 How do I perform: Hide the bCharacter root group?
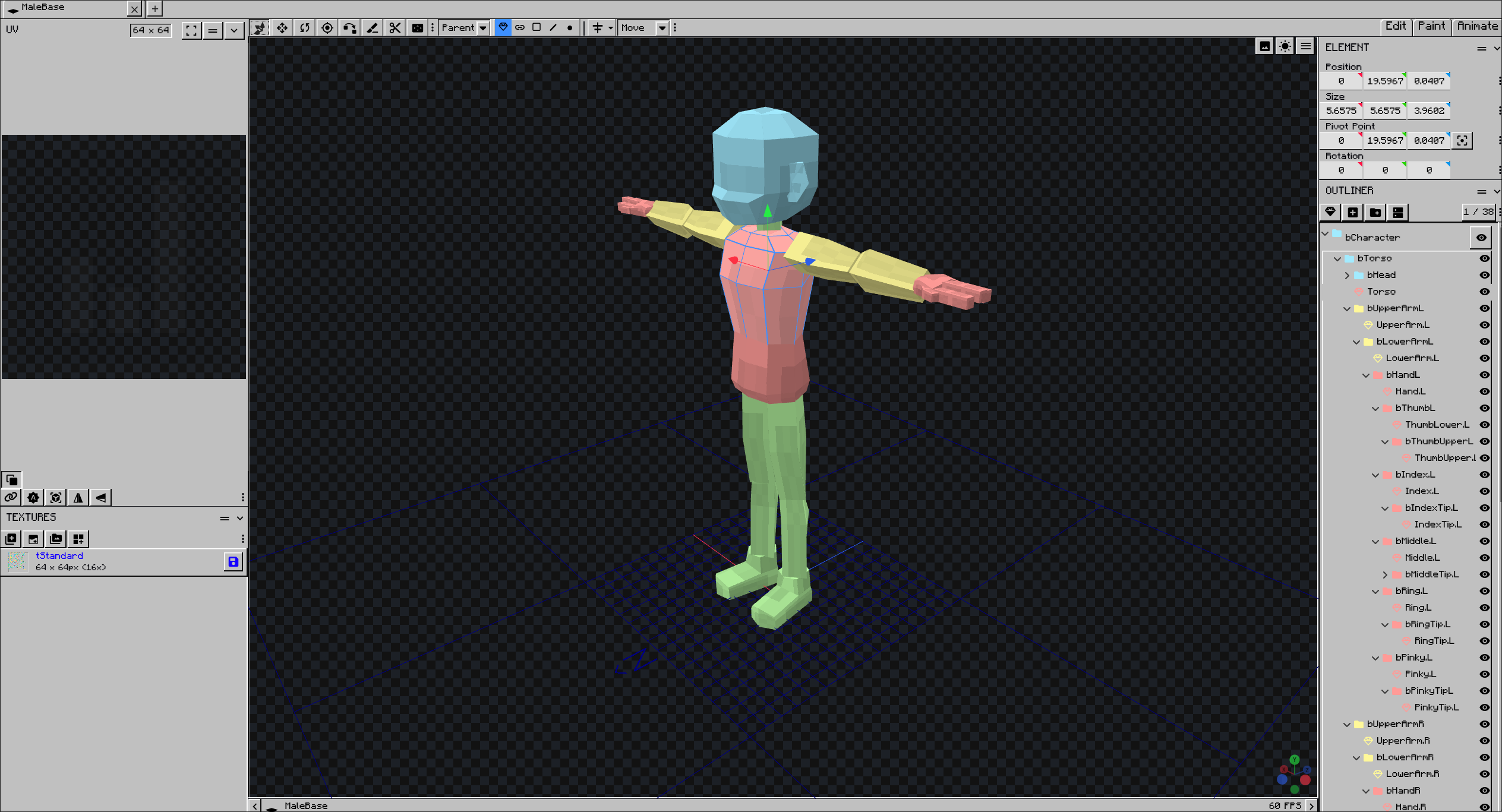tap(1481, 238)
